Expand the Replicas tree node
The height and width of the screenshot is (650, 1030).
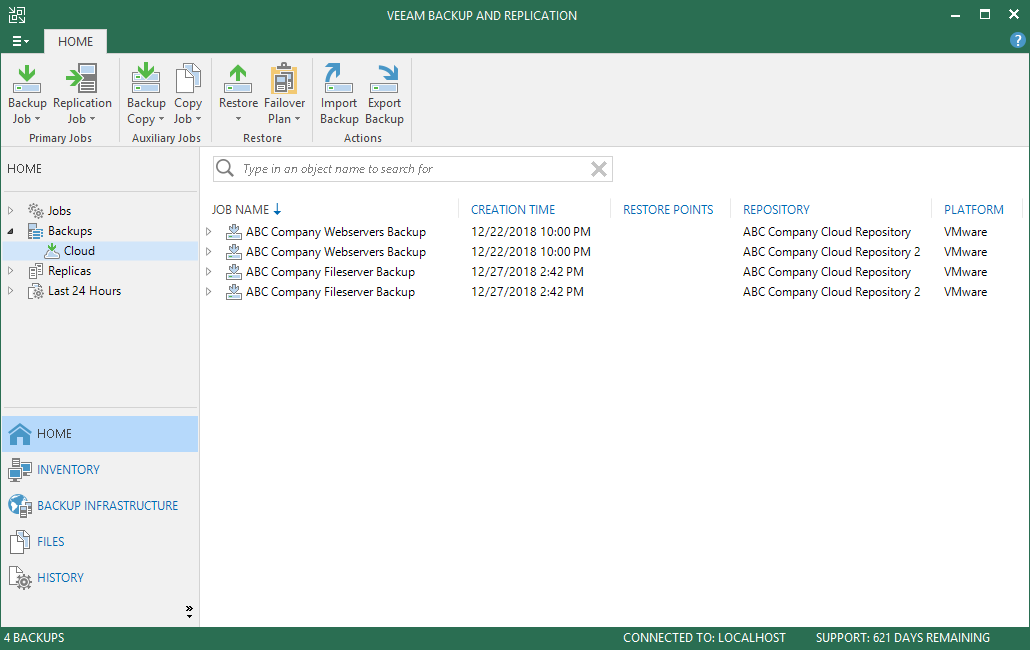coord(11,271)
